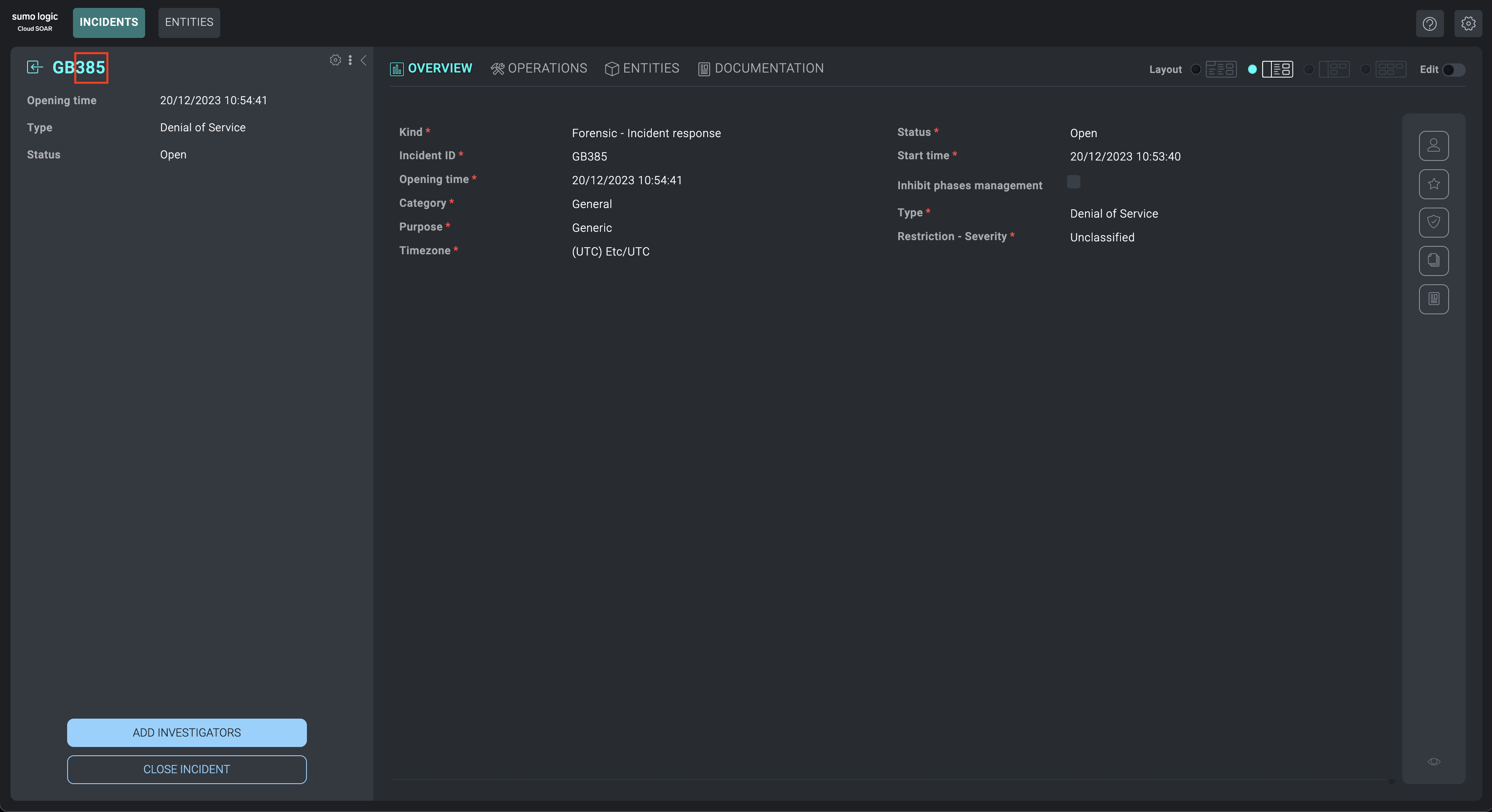
Task: Toggle the eye visibility icon
Action: [x=1434, y=762]
